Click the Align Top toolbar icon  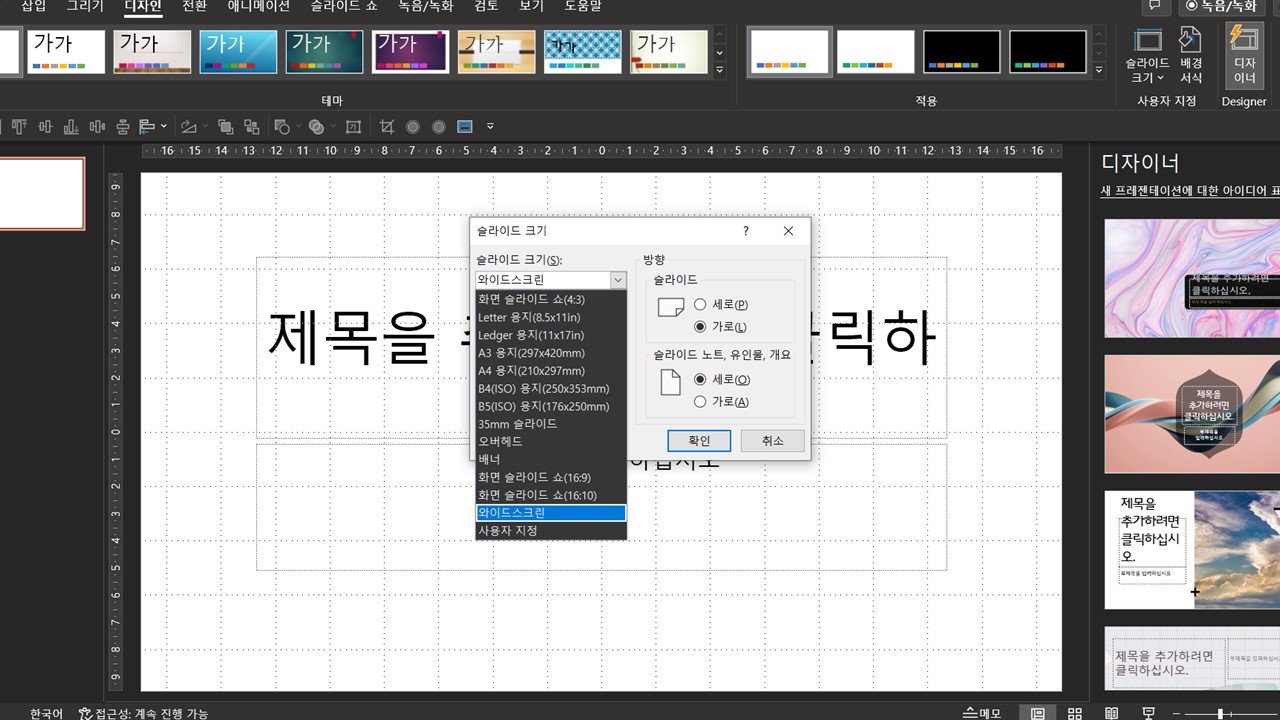[x=19, y=127]
